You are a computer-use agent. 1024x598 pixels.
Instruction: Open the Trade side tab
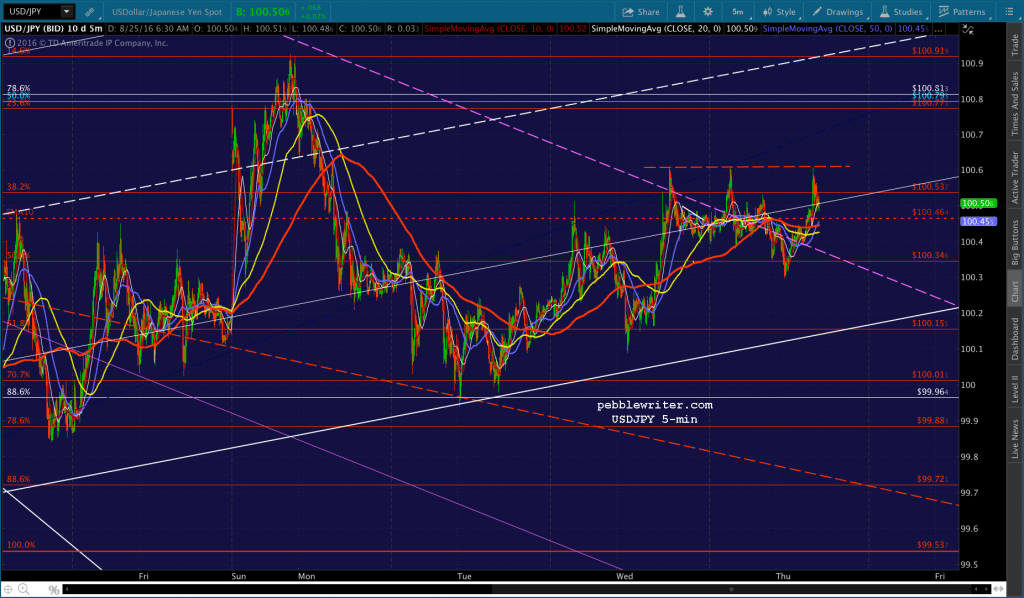coord(1015,44)
